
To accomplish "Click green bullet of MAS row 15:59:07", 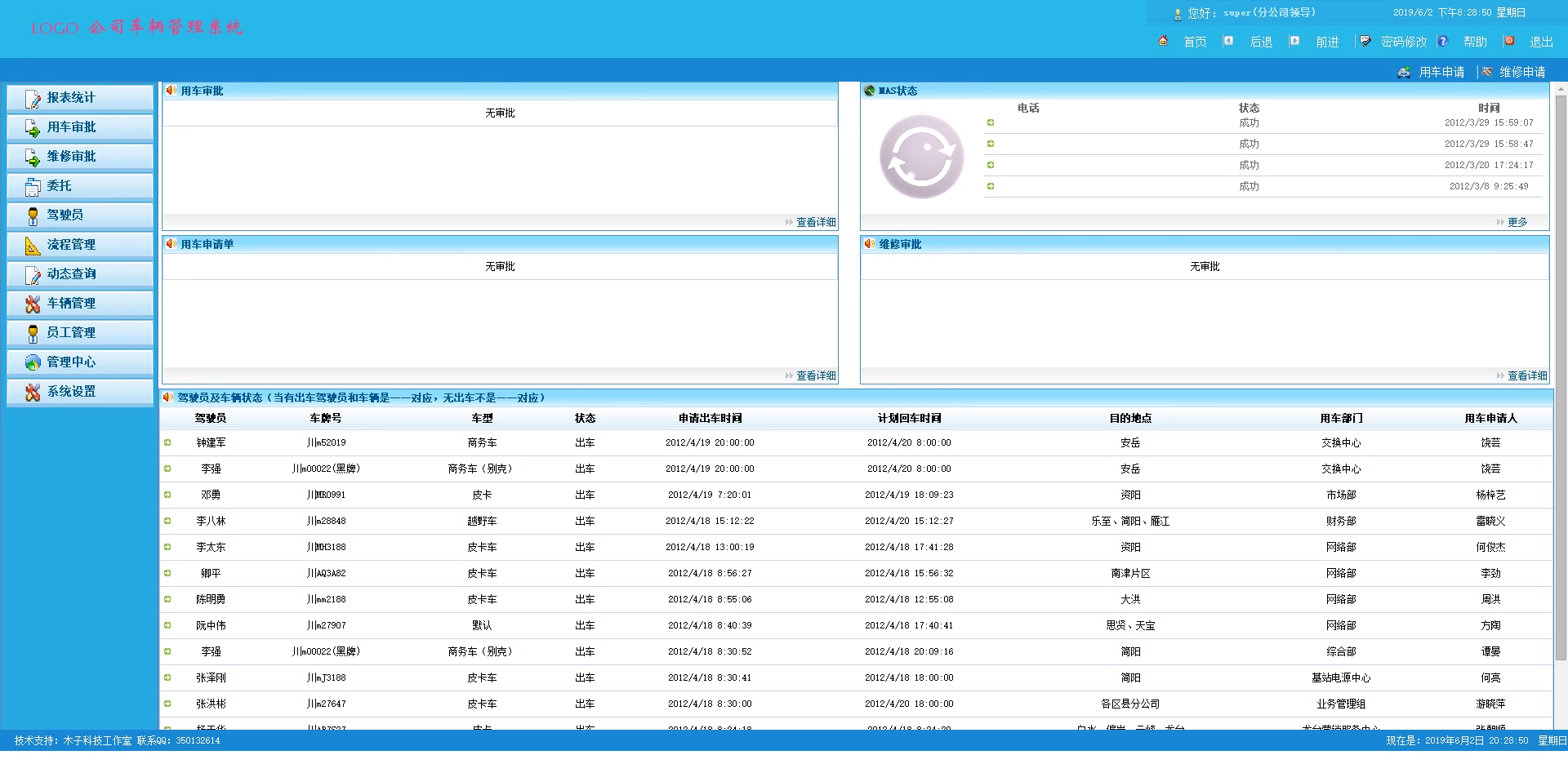I will pos(991,123).
